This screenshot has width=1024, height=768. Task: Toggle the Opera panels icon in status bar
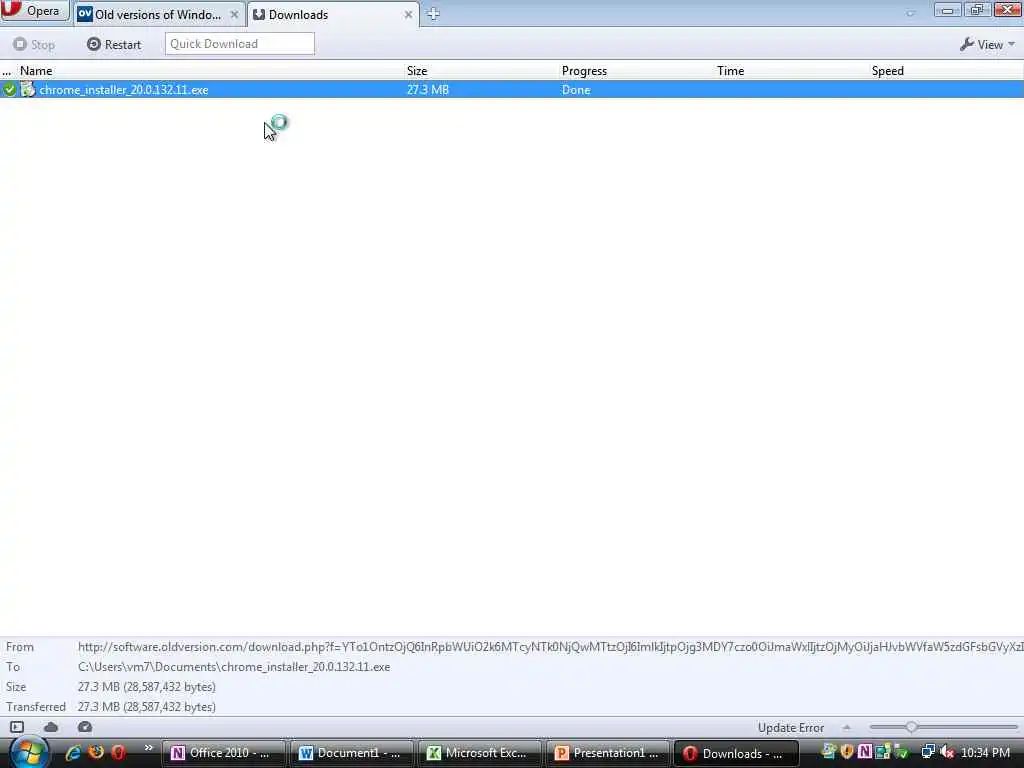[17, 727]
